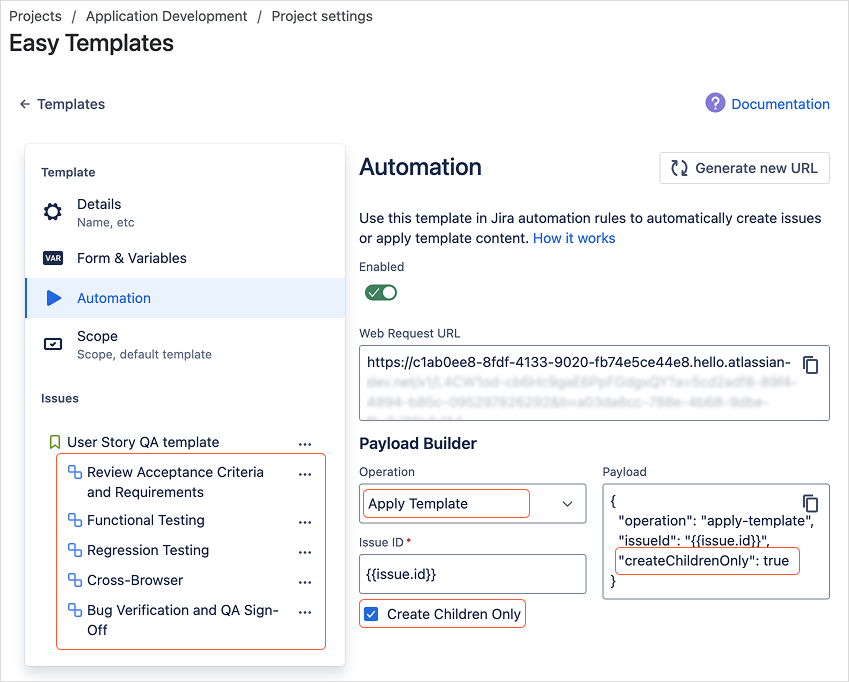This screenshot has width=849, height=682.
Task: Open the more options for Regression Testing
Action: click(x=305, y=551)
